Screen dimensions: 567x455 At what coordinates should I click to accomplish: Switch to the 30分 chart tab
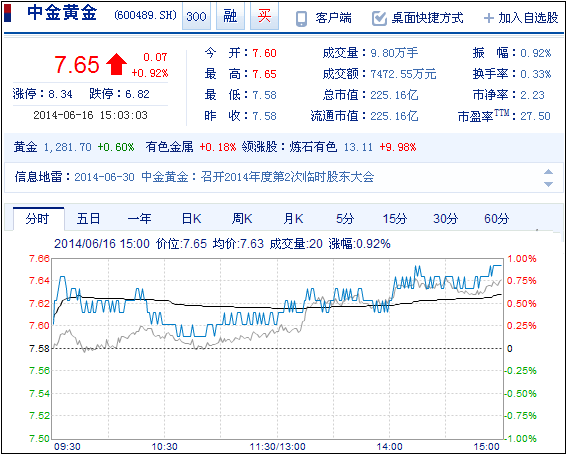tap(446, 219)
